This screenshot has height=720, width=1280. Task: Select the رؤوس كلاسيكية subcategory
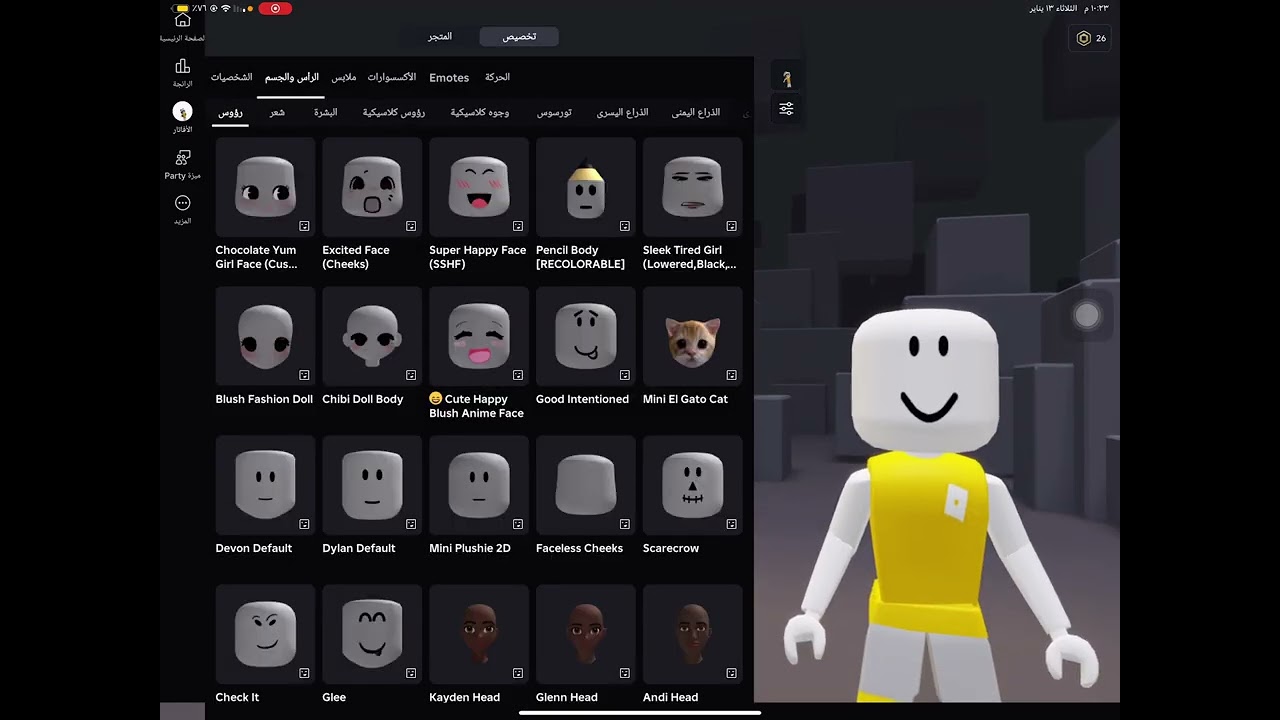(x=394, y=113)
